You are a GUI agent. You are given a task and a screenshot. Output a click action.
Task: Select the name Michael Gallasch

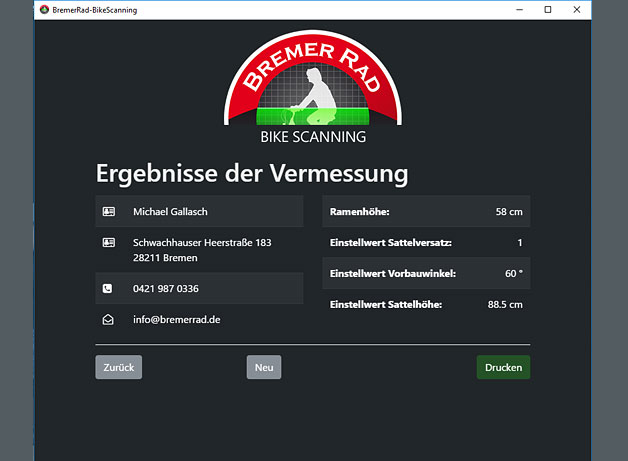[x=170, y=211]
